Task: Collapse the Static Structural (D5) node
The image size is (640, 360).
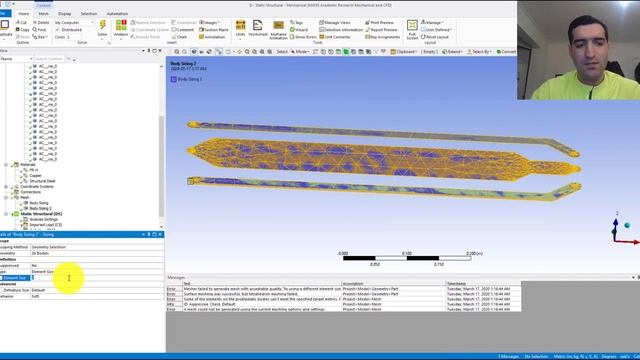Action: tap(6, 214)
